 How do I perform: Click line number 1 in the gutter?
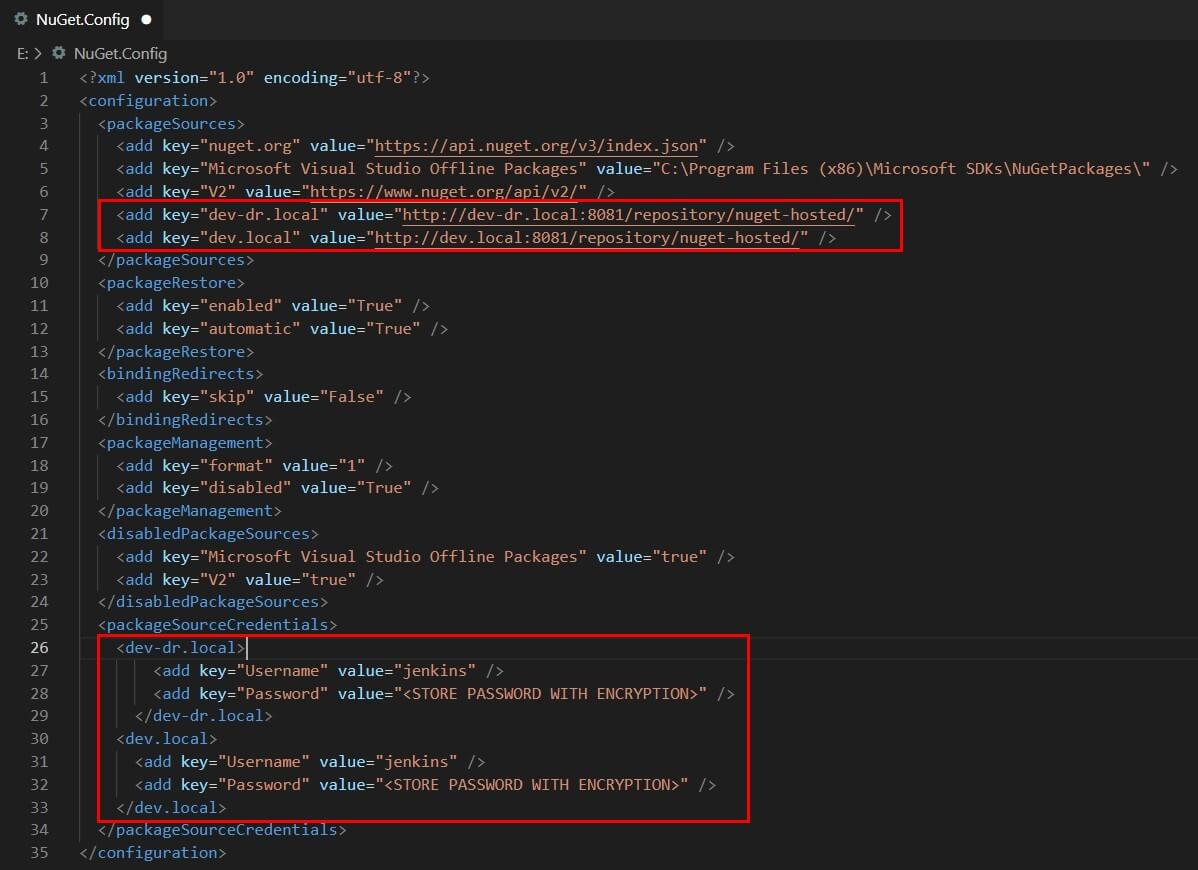43,77
